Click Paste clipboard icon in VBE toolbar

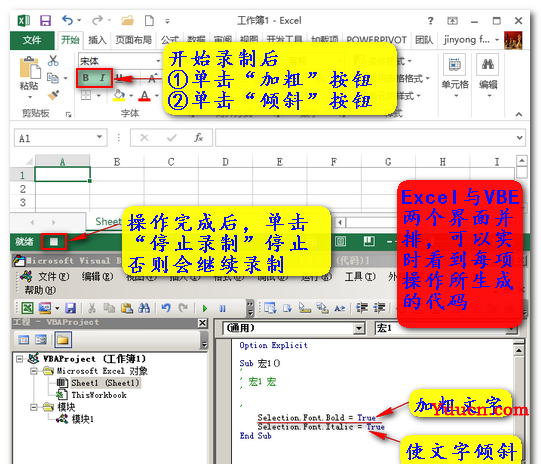tap(127, 308)
